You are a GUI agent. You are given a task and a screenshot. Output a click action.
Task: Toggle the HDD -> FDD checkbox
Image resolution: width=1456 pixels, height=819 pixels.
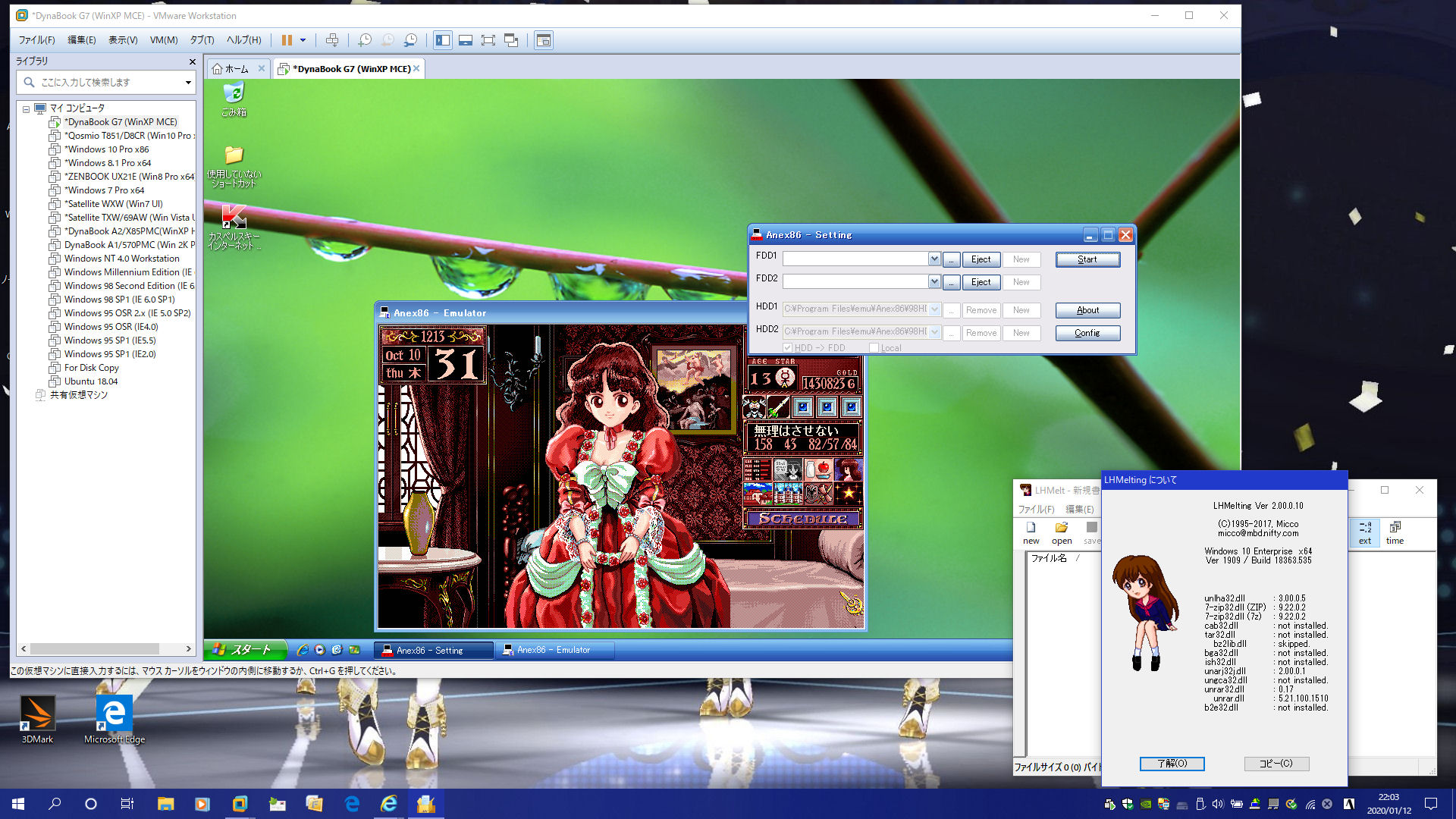tap(787, 348)
